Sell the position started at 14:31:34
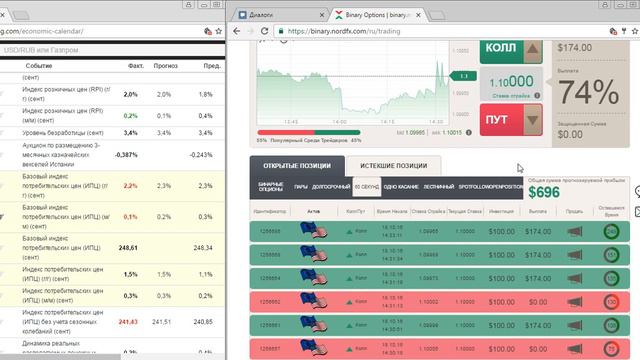Screen dimensions: 640x360 tap(575, 255)
